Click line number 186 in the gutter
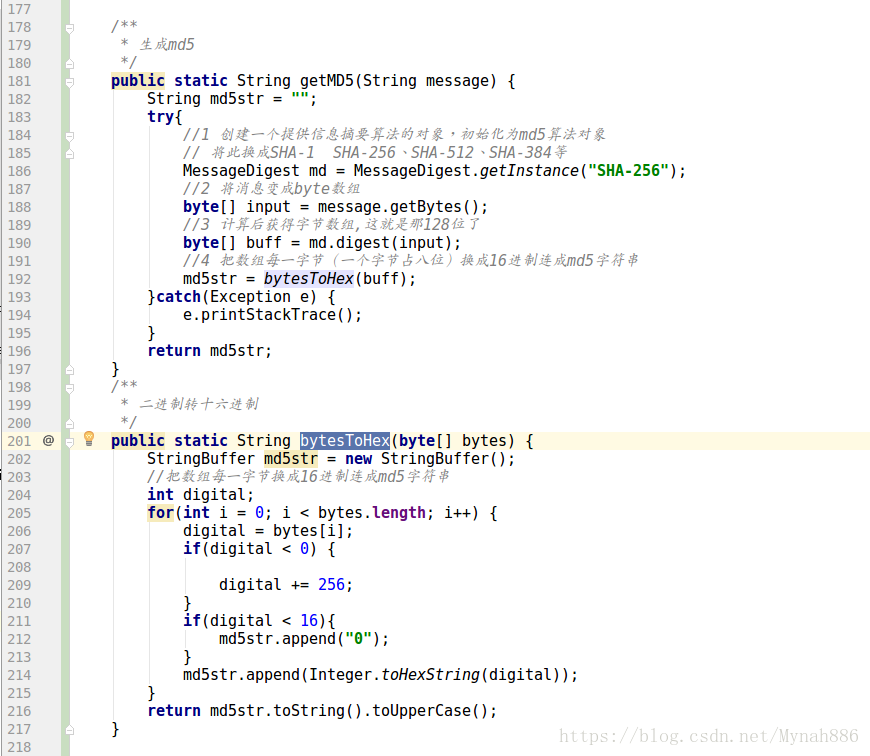Image resolution: width=870 pixels, height=756 pixels. click(19, 171)
